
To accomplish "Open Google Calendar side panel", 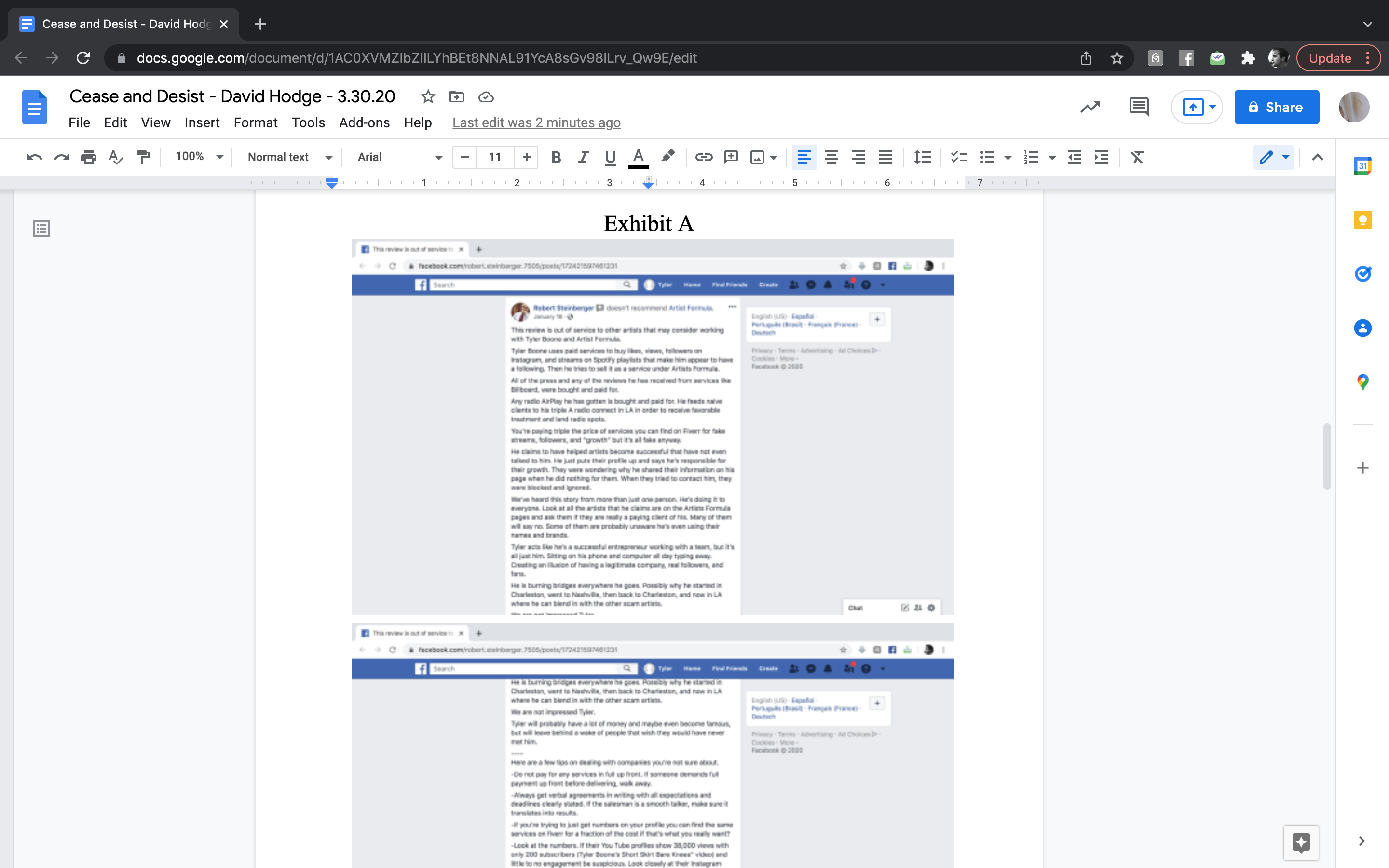I will [x=1362, y=166].
